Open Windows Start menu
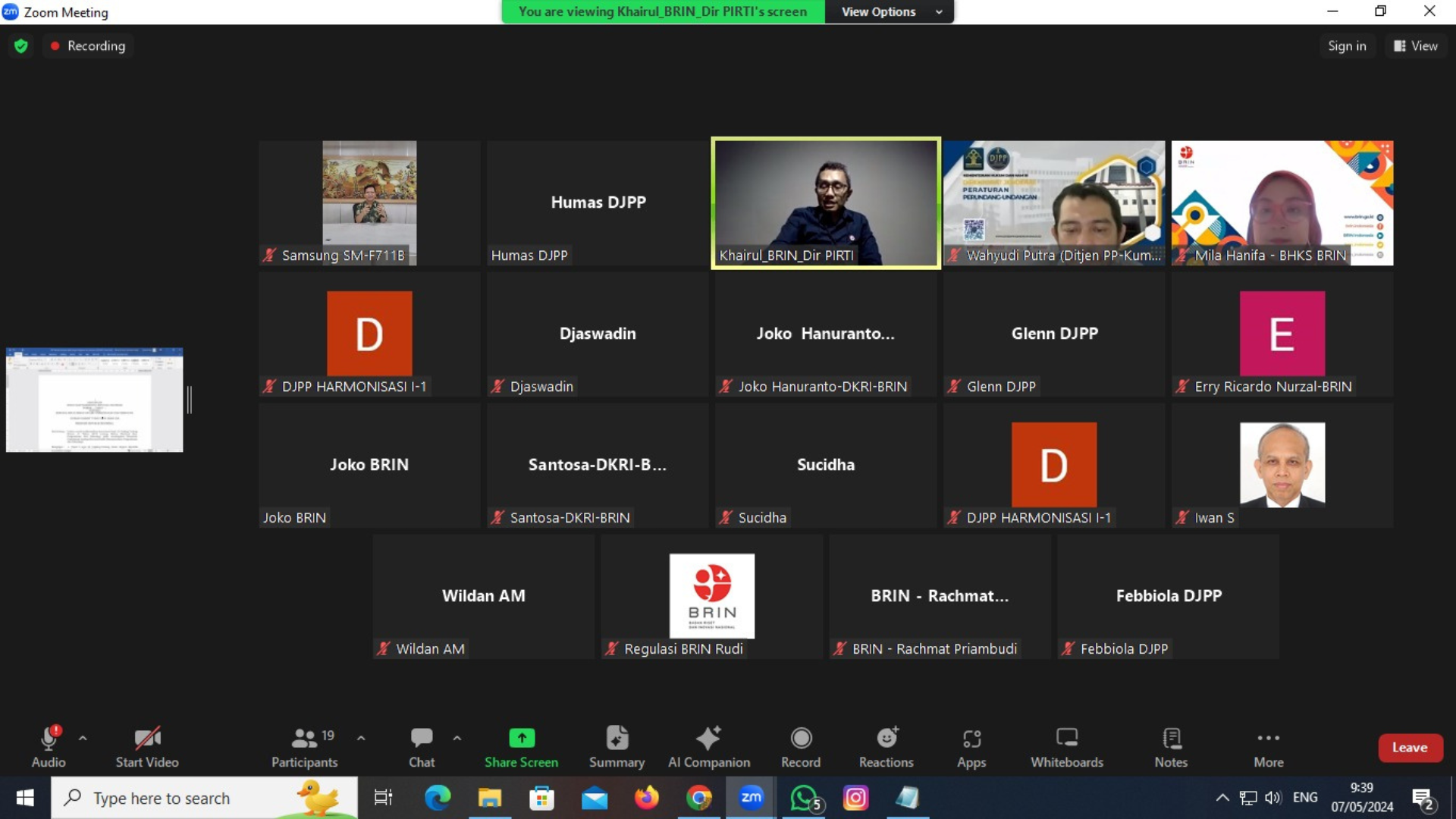The image size is (1456, 819). pos(25,798)
